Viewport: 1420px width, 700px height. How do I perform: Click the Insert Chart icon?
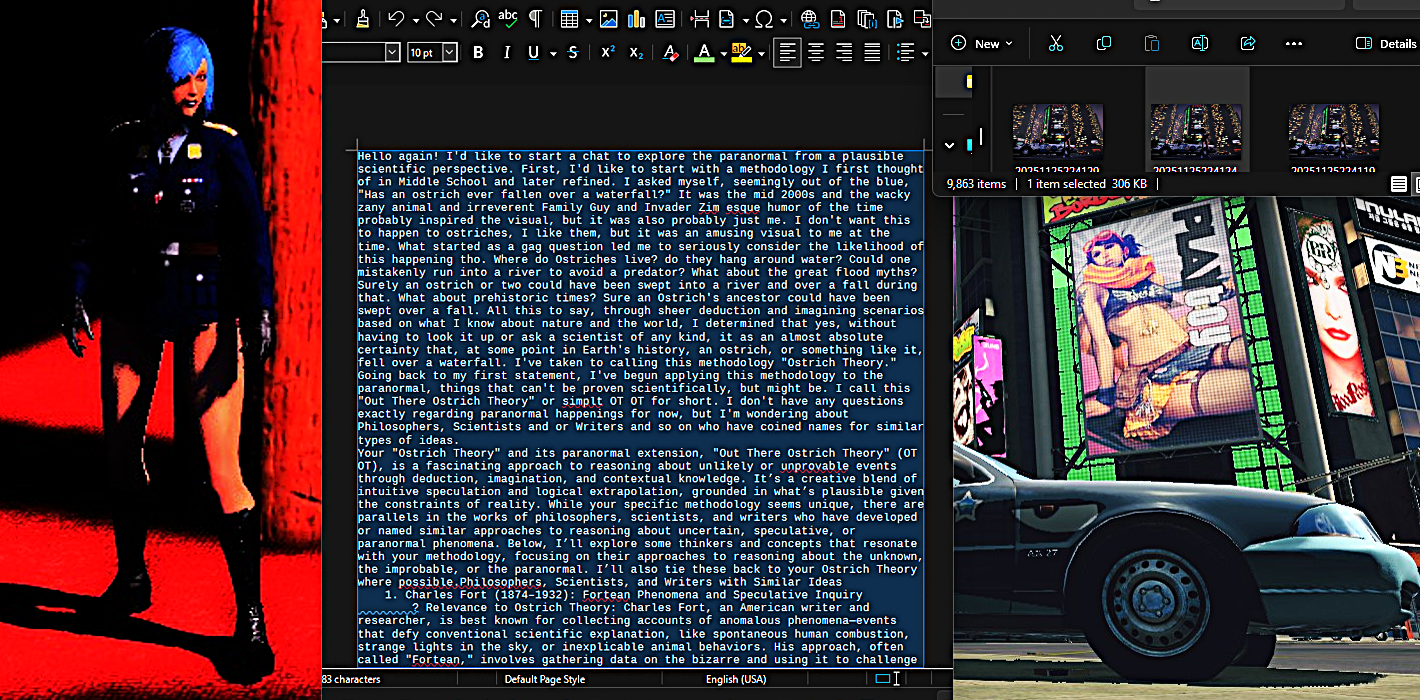(636, 18)
